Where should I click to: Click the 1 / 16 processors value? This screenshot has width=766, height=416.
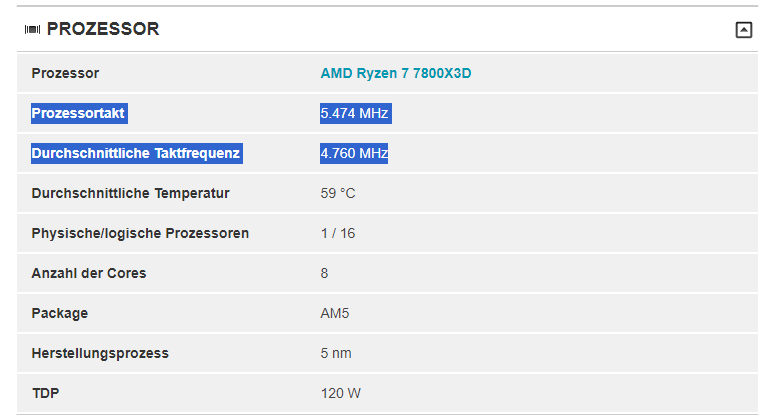338,233
